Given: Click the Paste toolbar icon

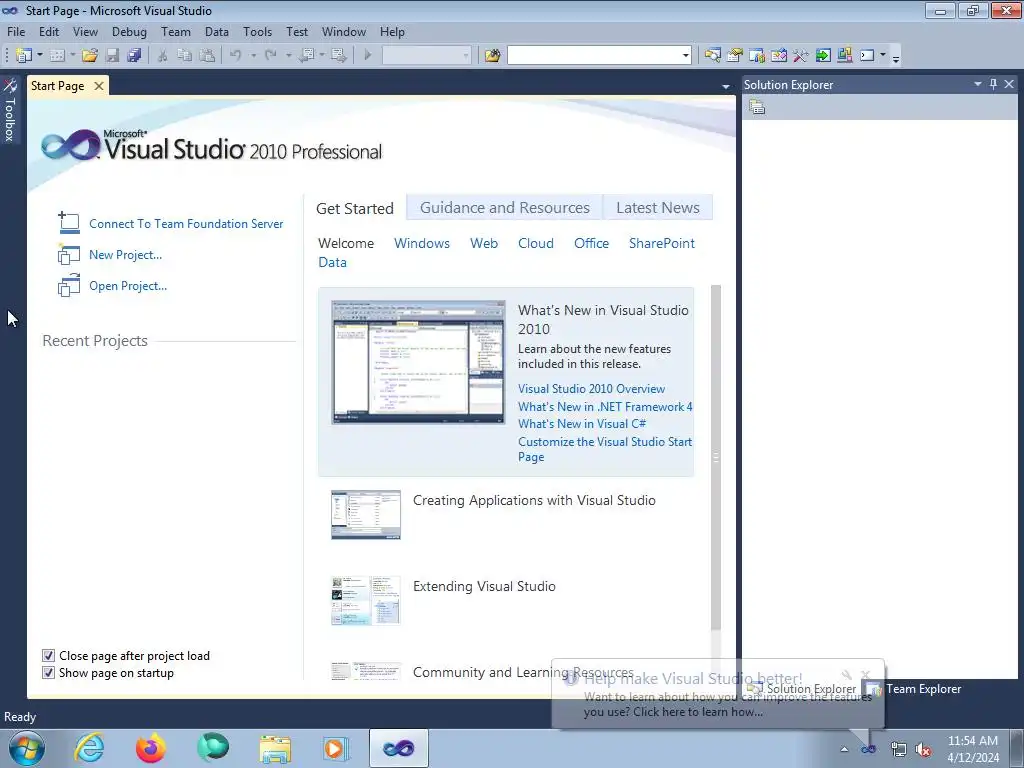Looking at the screenshot, I should [207, 56].
